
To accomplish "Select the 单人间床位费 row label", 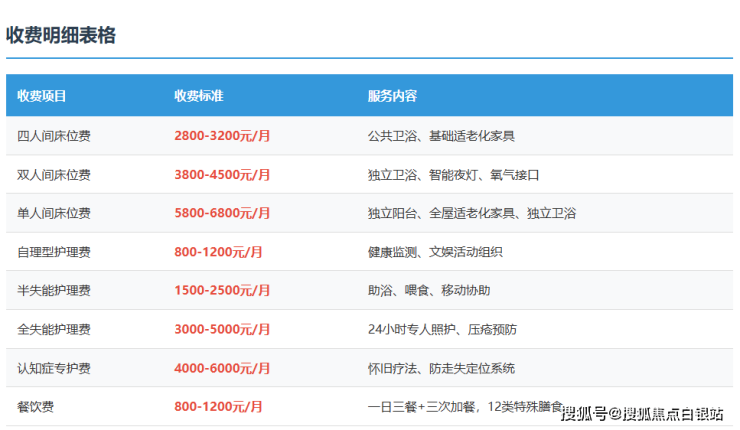I will coord(54,213).
